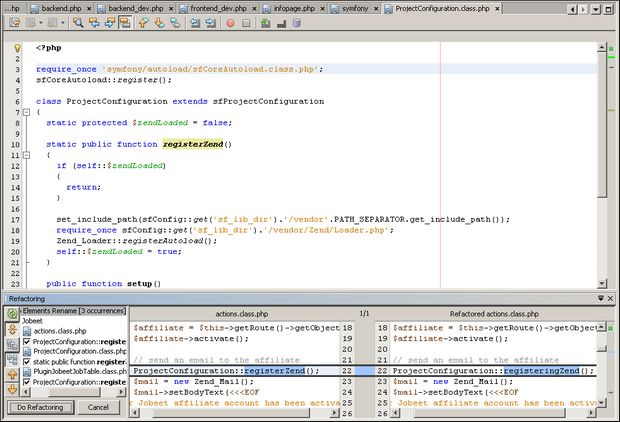Click Find Selection magnifier icon
The image size is (620, 422).
coord(78,23)
